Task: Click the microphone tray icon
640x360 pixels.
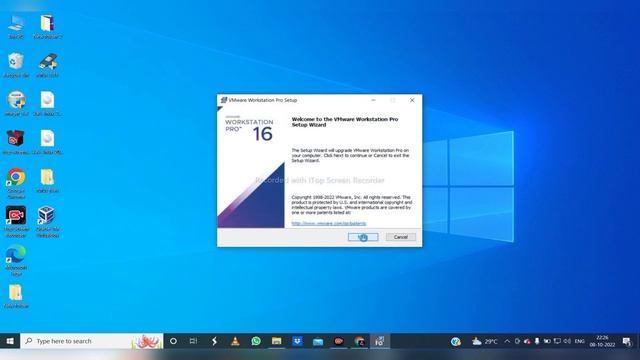Action: pos(537,341)
